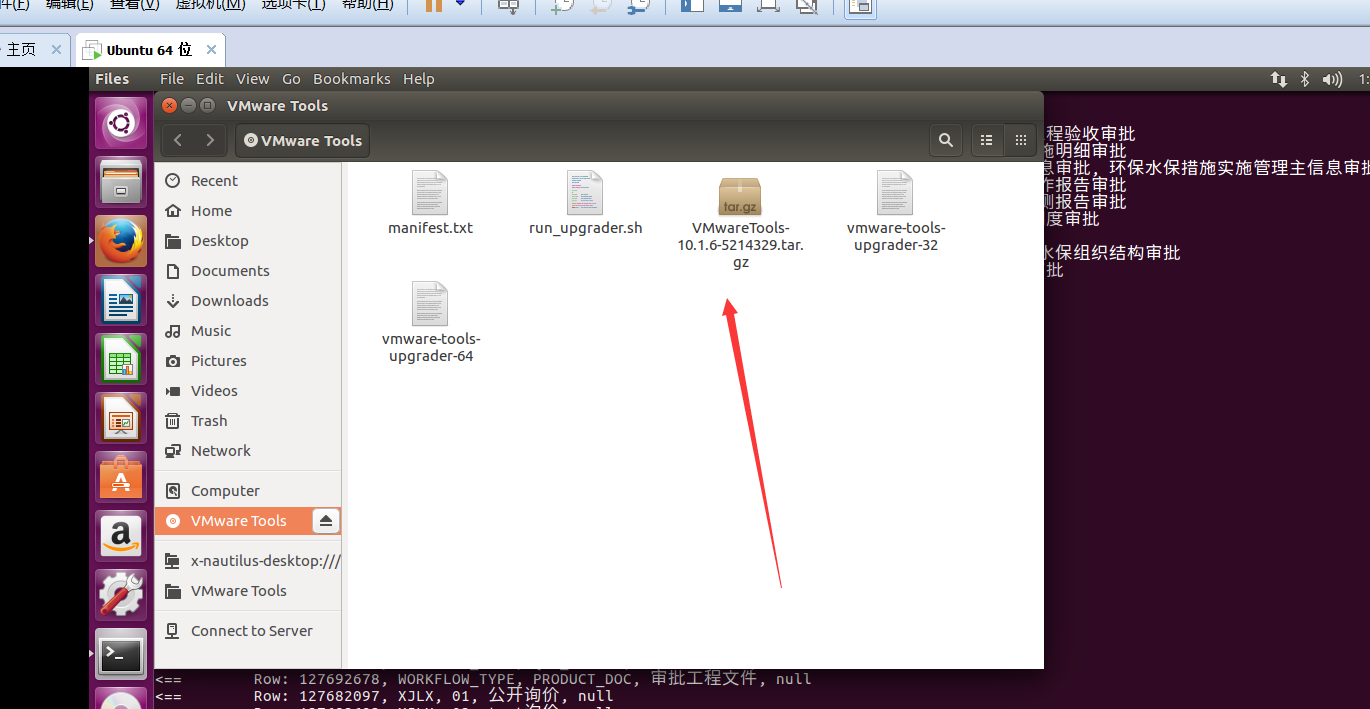This screenshot has width=1370, height=709.
Task: Click Connect to Server in sidebar
Action: click(x=248, y=631)
